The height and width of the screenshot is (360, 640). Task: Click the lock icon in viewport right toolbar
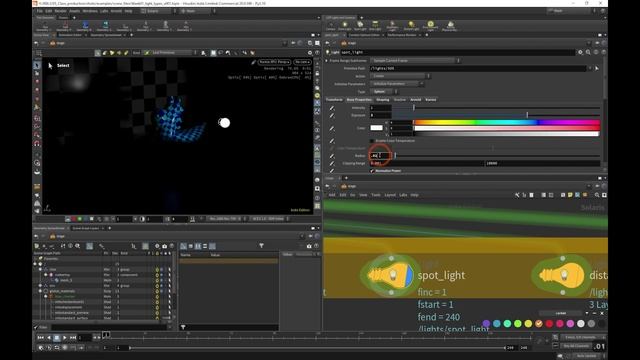click(317, 73)
